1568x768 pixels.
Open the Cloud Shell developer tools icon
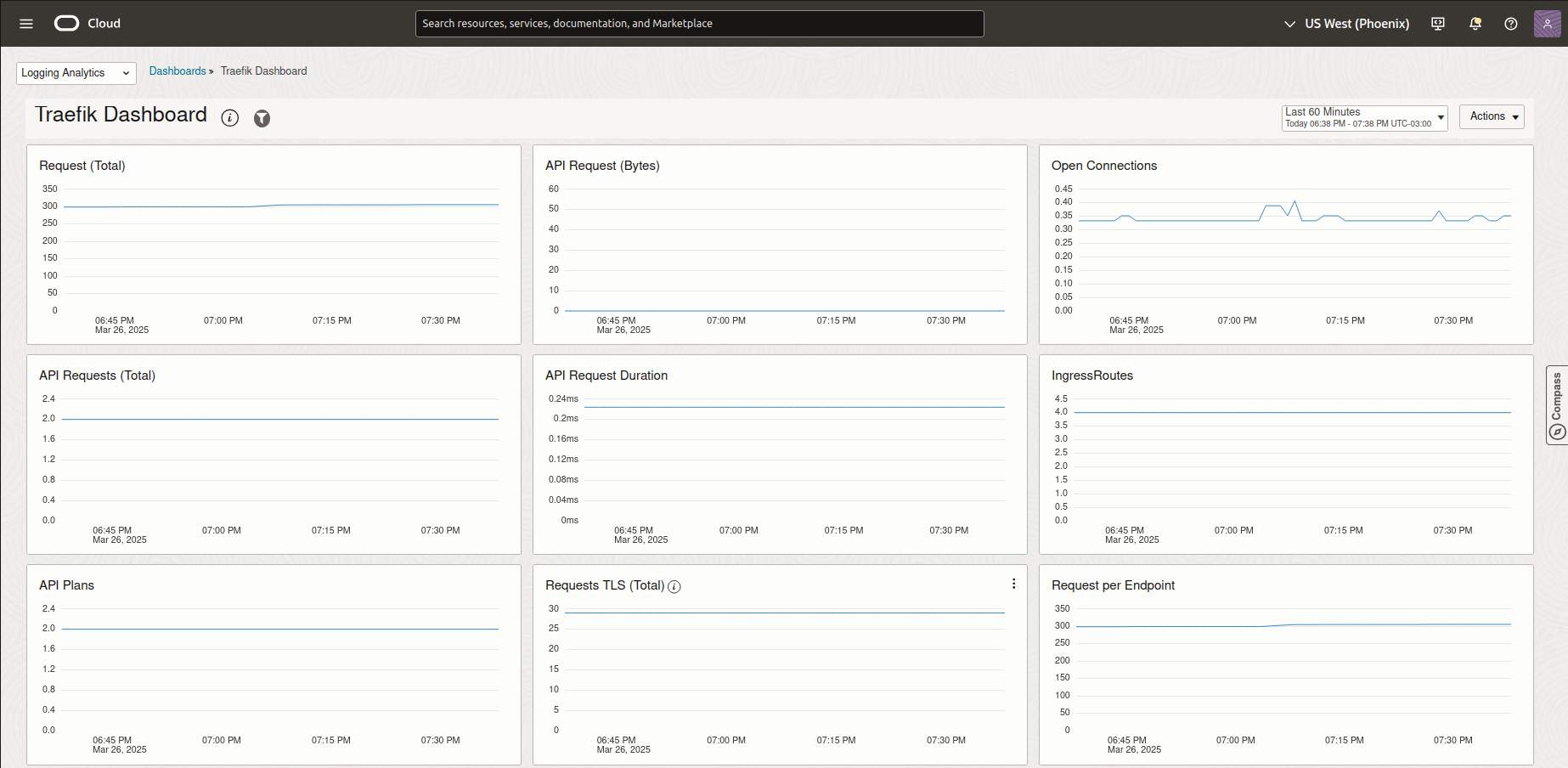tap(1438, 24)
